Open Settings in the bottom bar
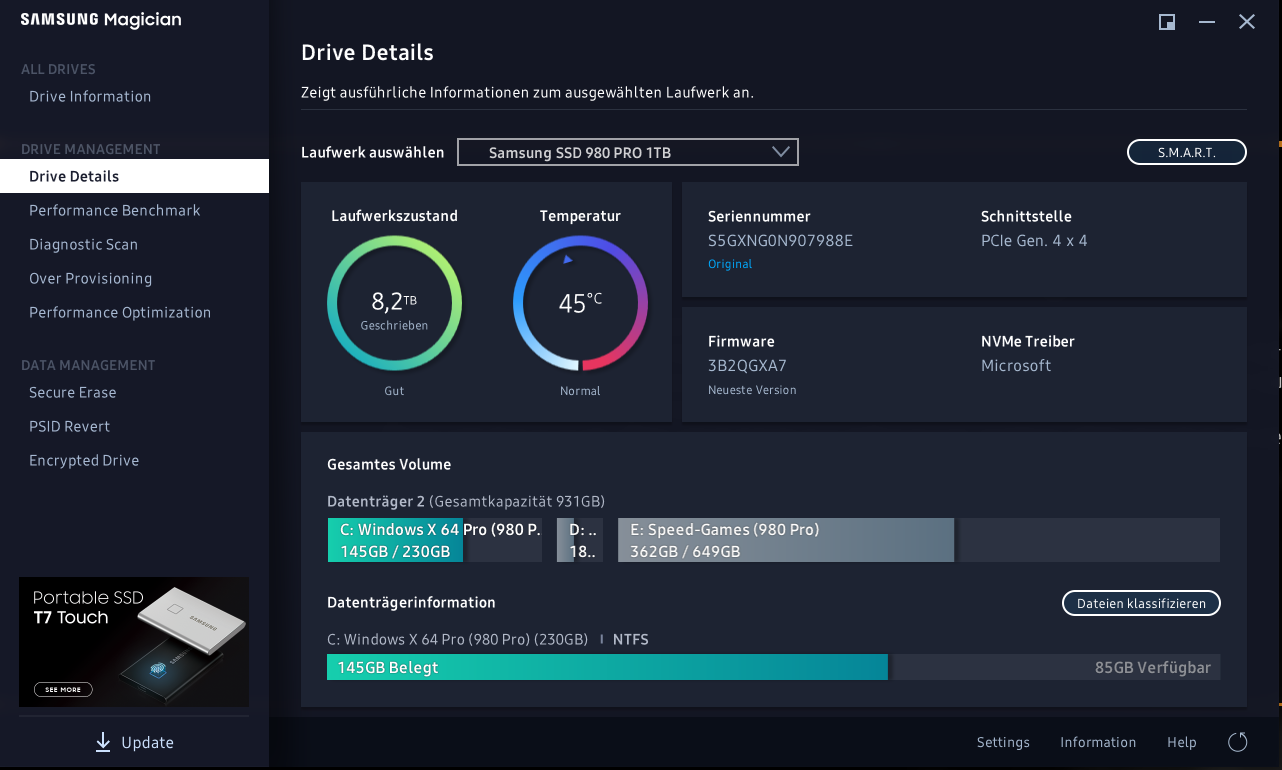 1003,742
